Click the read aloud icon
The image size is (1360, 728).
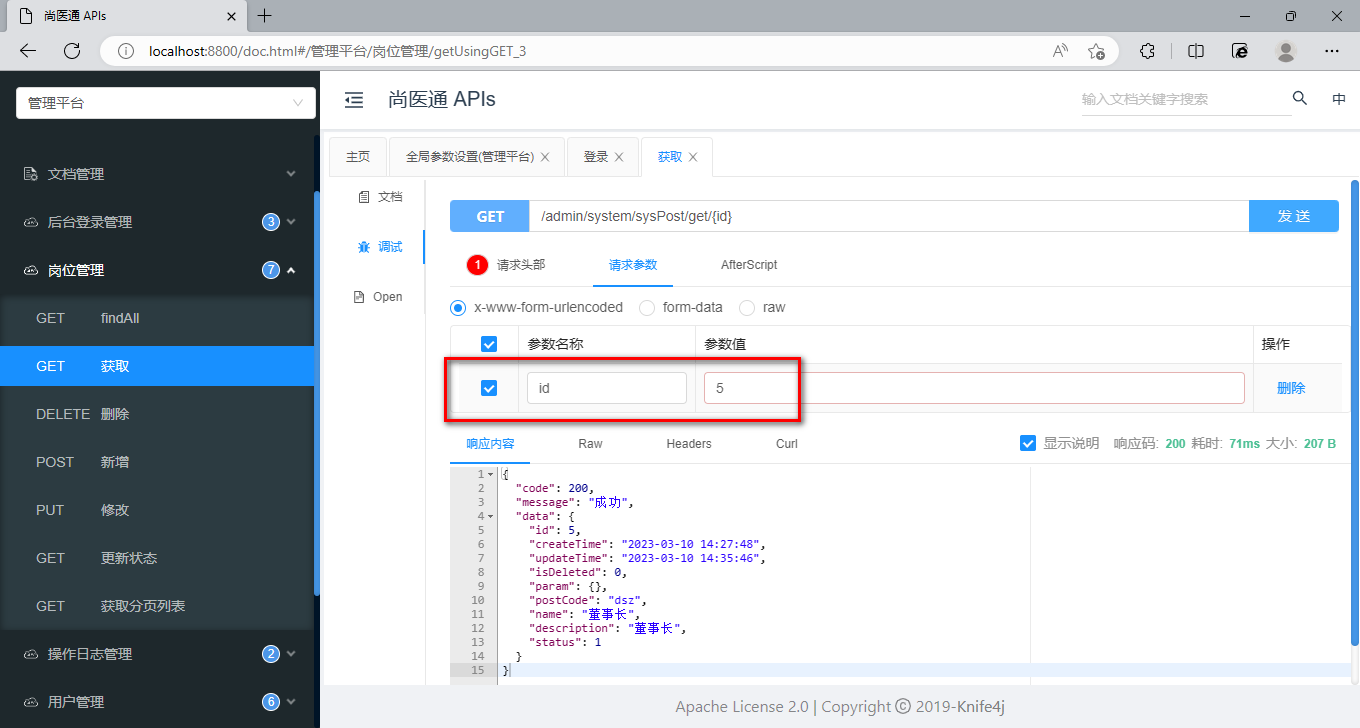pyautogui.click(x=1060, y=51)
